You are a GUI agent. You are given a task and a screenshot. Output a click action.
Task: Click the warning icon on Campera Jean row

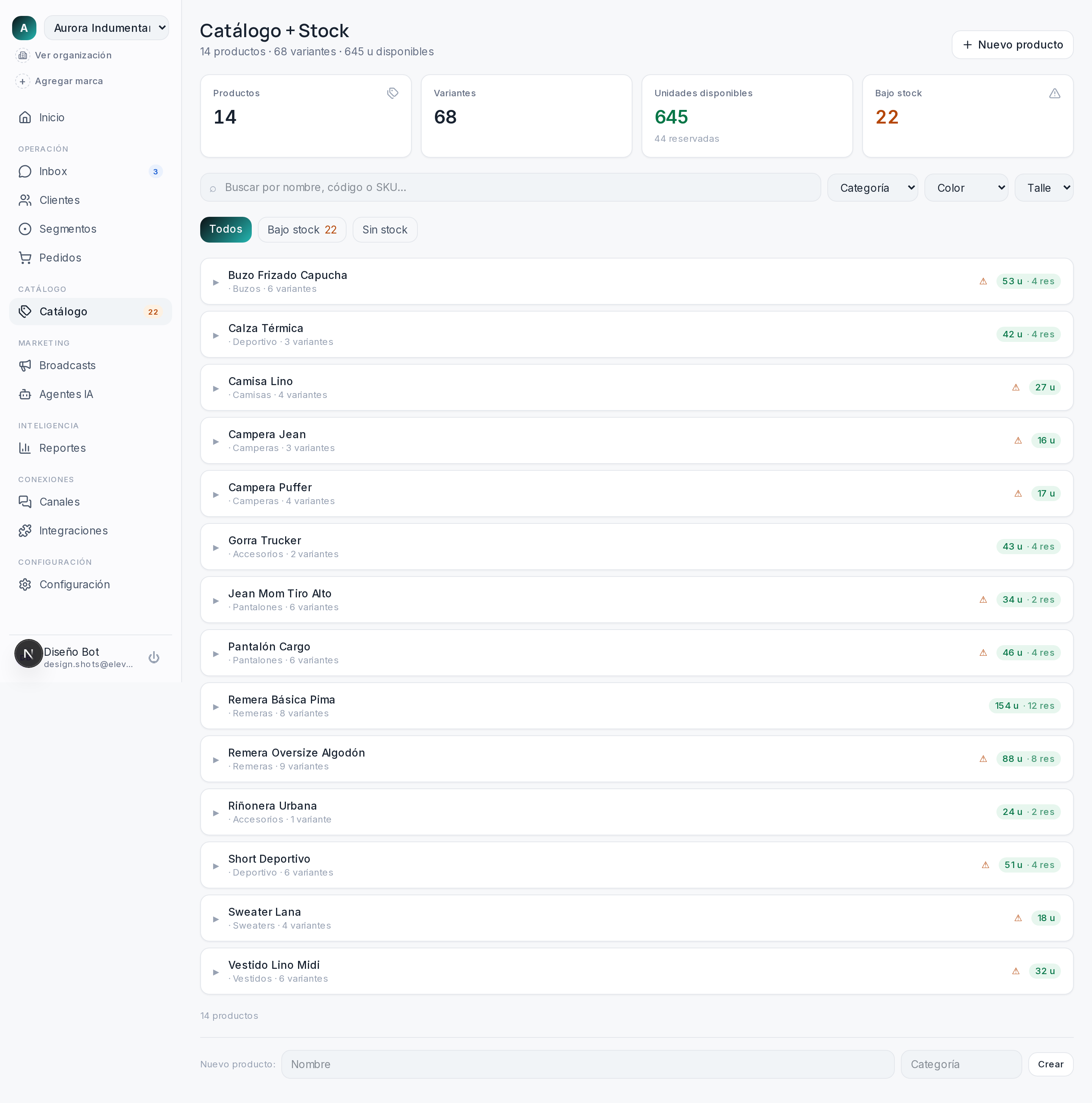point(1018,441)
